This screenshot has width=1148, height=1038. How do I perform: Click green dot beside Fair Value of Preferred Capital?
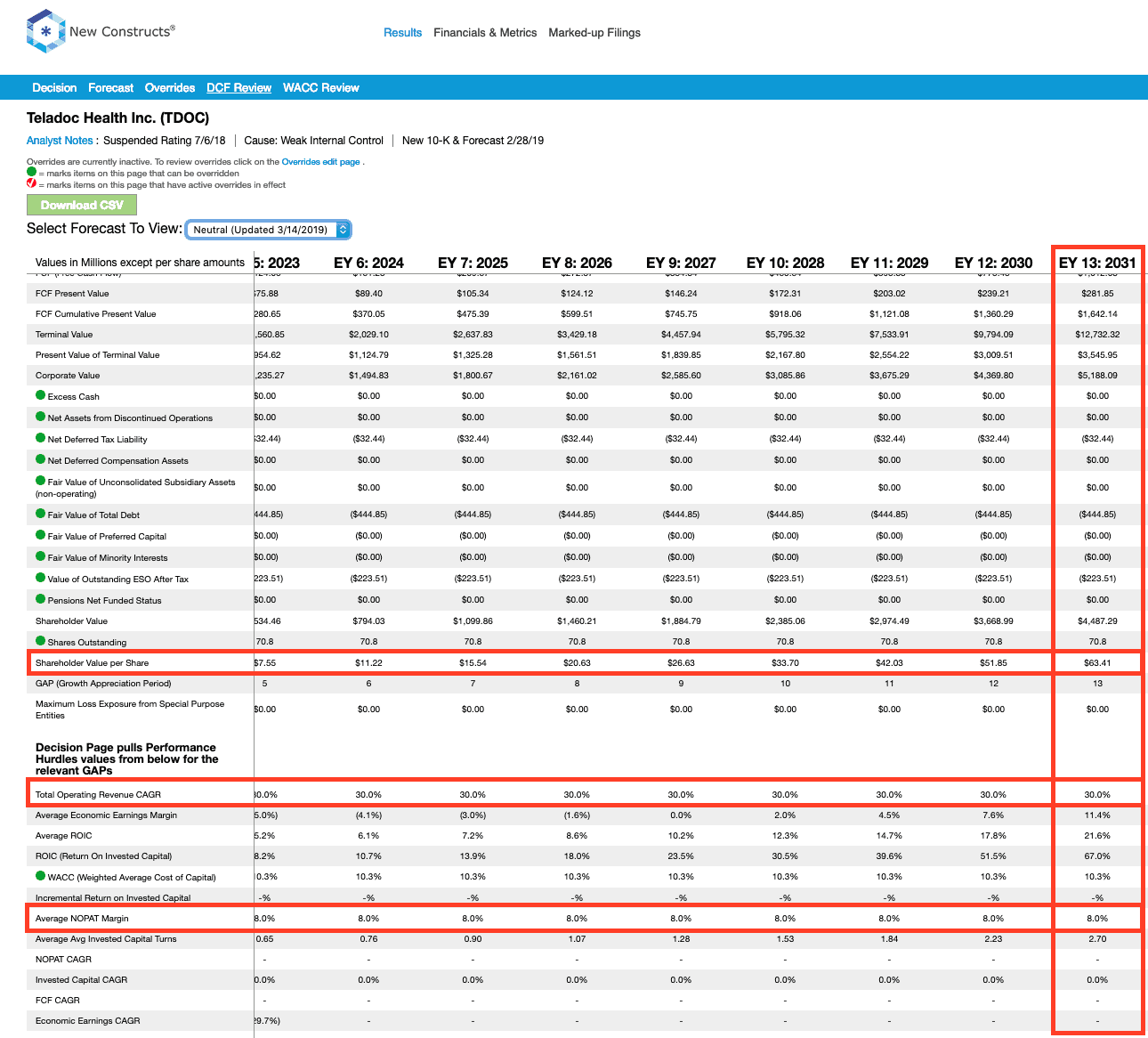click(x=40, y=535)
